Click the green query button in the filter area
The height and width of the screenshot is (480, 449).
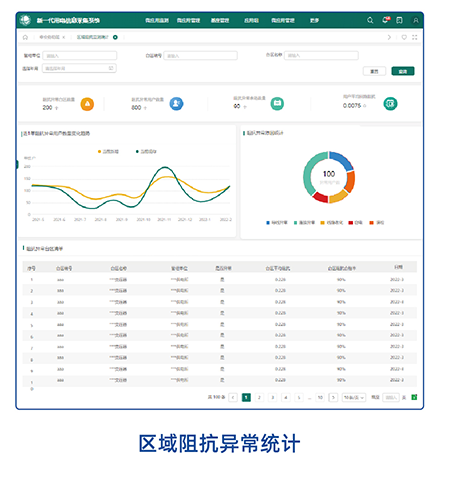pyautogui.click(x=403, y=71)
